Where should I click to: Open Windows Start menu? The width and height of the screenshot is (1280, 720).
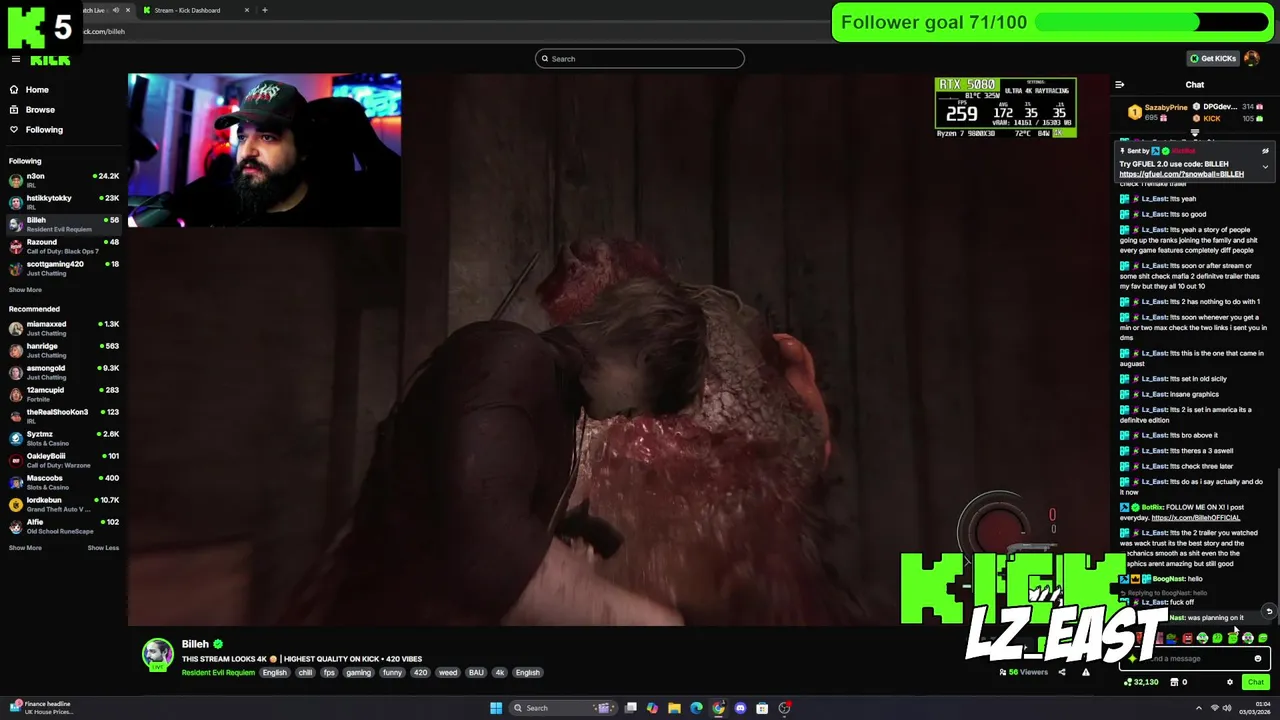tap(495, 708)
